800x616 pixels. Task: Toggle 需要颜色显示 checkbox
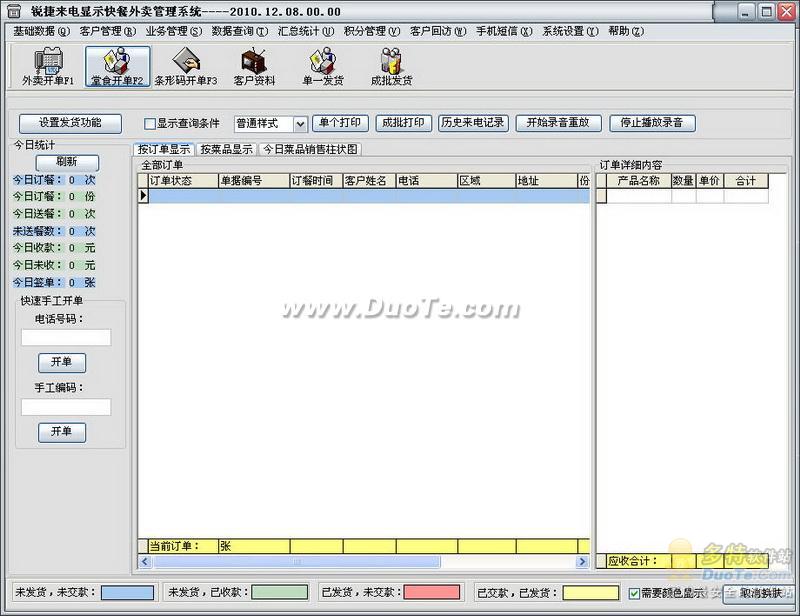[x=634, y=593]
